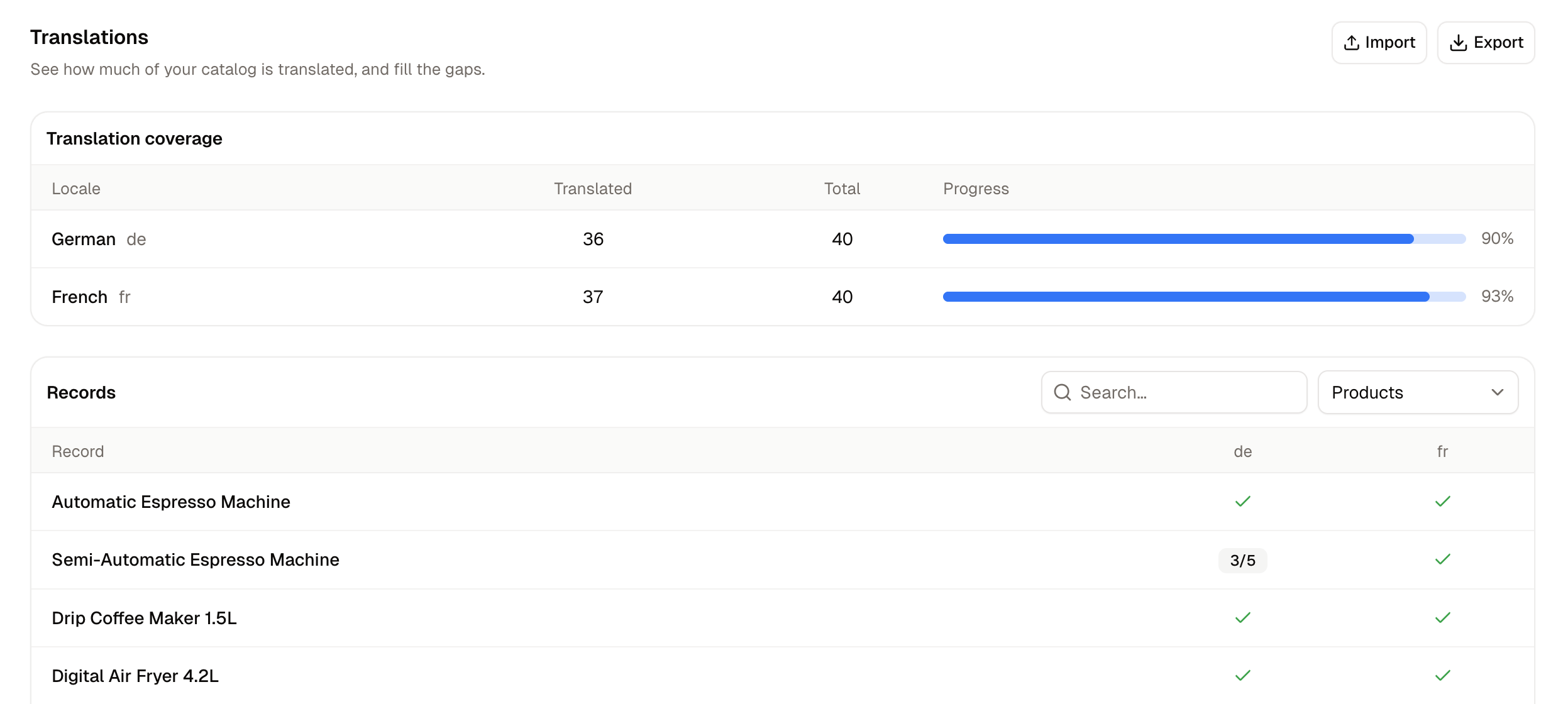The height and width of the screenshot is (704, 1568).
Task: Click the Export button
Action: point(1486,43)
